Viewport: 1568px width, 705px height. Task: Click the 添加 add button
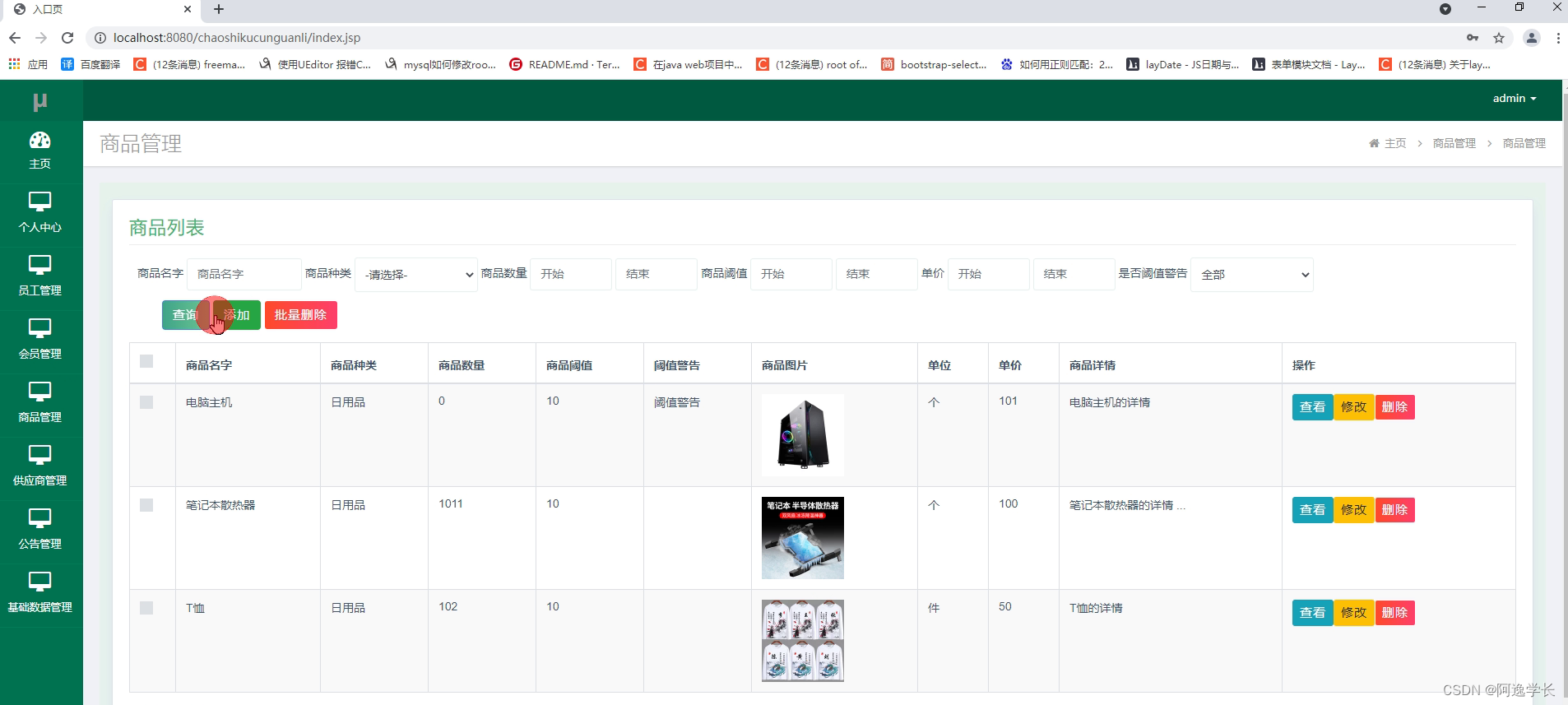(x=236, y=315)
